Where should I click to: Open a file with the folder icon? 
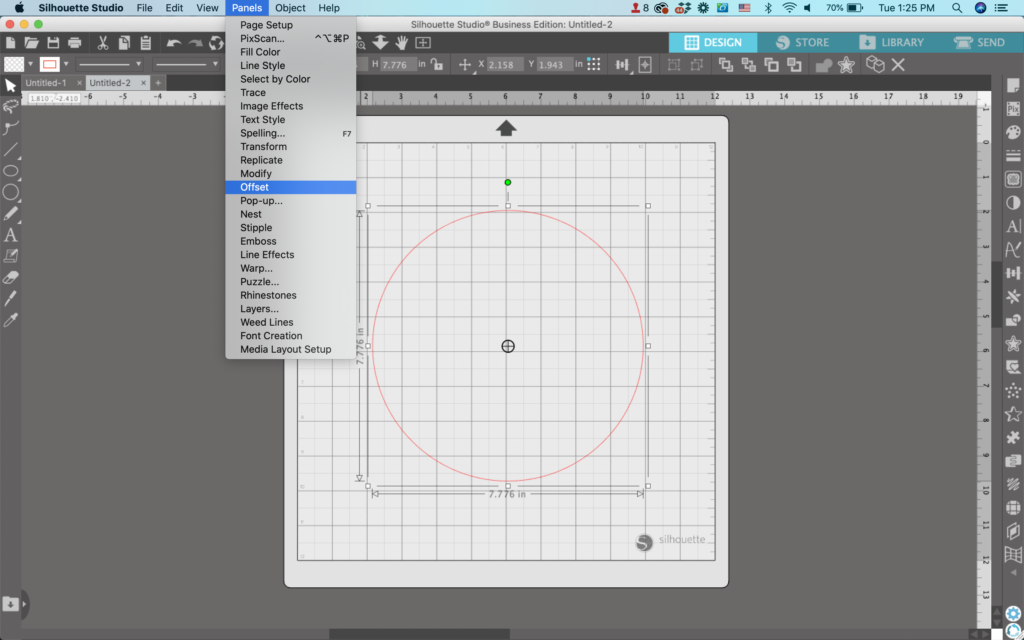pos(31,43)
